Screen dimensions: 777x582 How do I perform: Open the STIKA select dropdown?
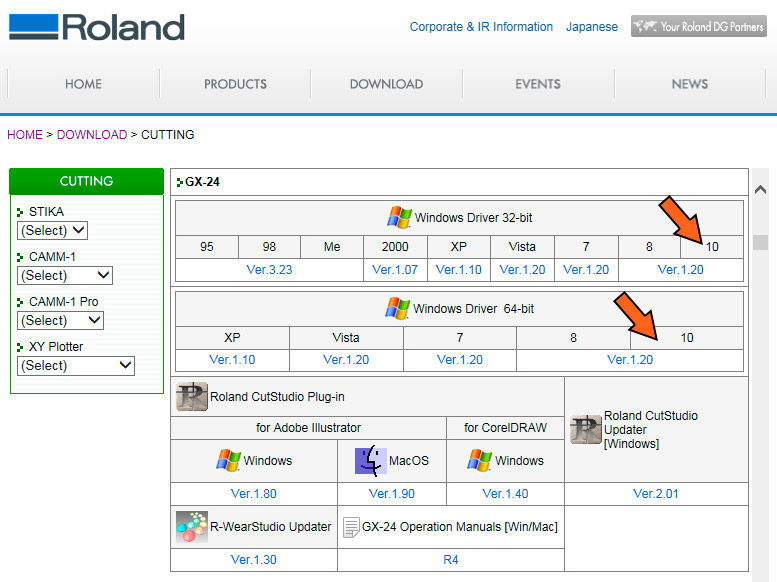(x=53, y=230)
